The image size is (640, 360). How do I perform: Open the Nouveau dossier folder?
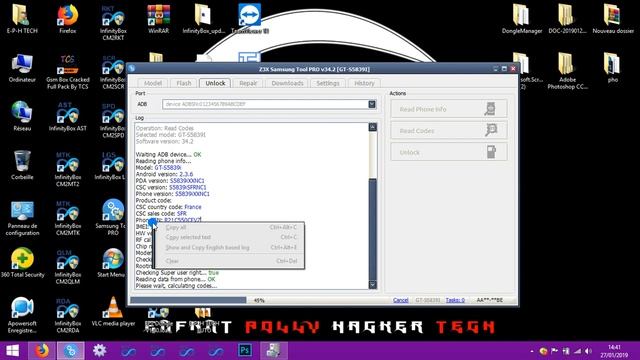613,18
